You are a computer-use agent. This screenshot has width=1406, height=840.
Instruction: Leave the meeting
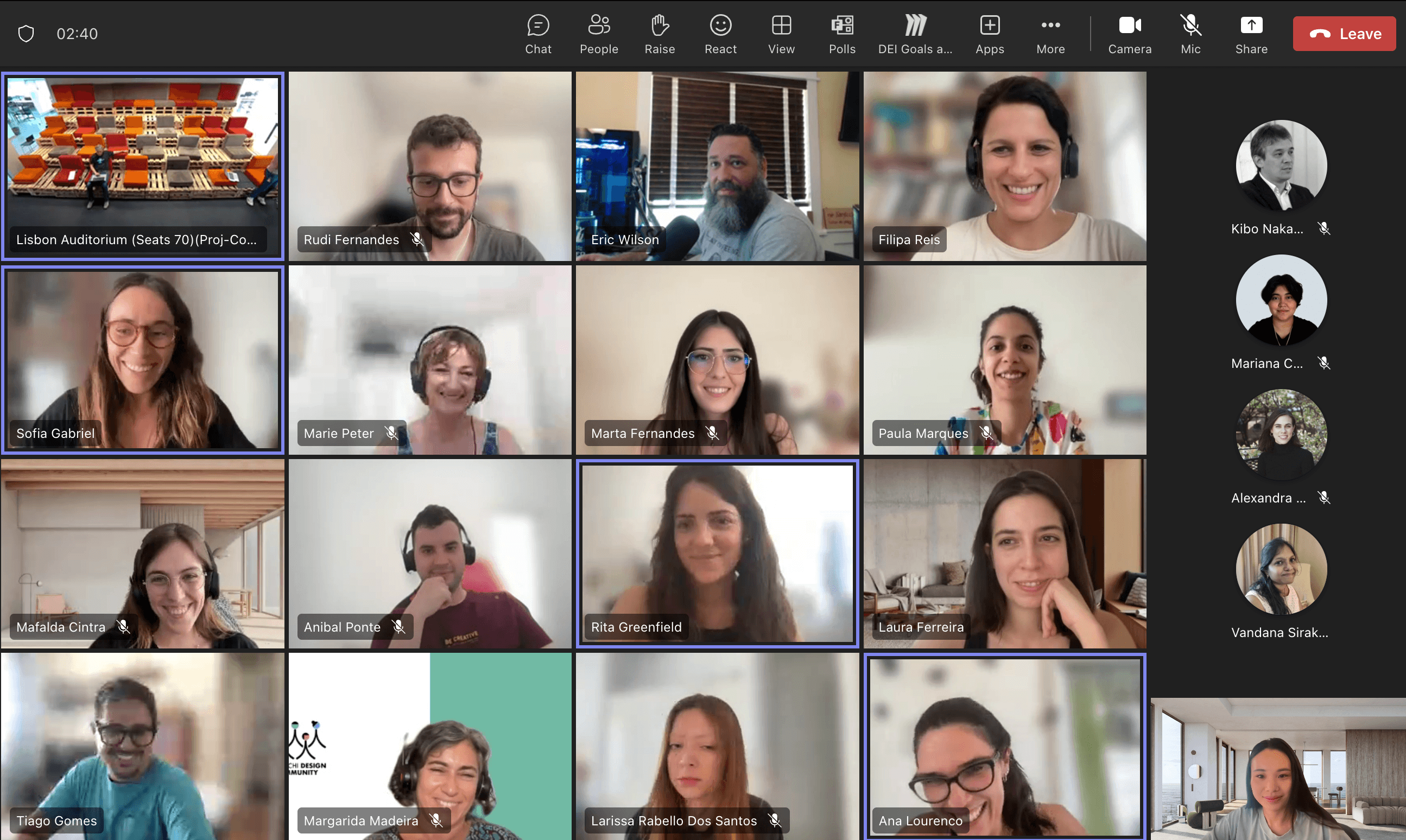tap(1343, 34)
